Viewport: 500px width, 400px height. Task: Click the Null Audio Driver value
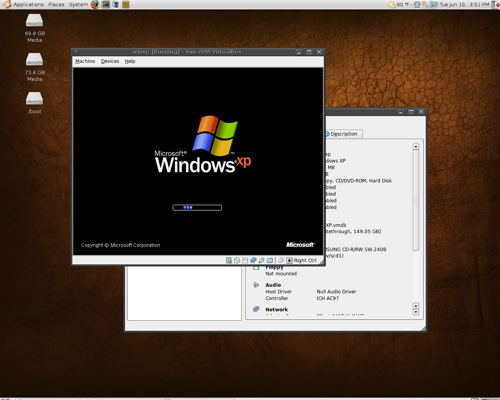click(336, 292)
